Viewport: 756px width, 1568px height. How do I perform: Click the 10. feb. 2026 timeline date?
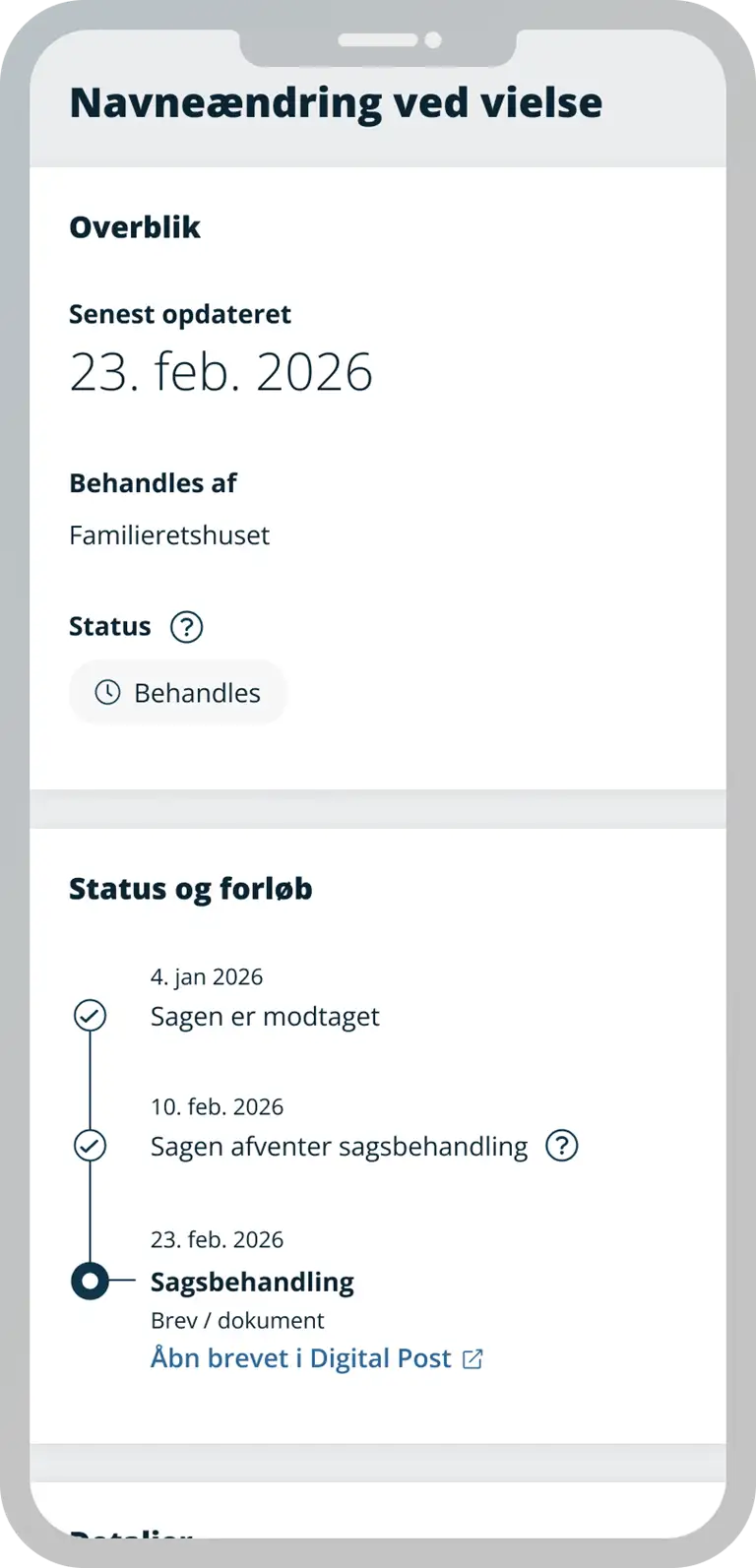pos(217,1106)
